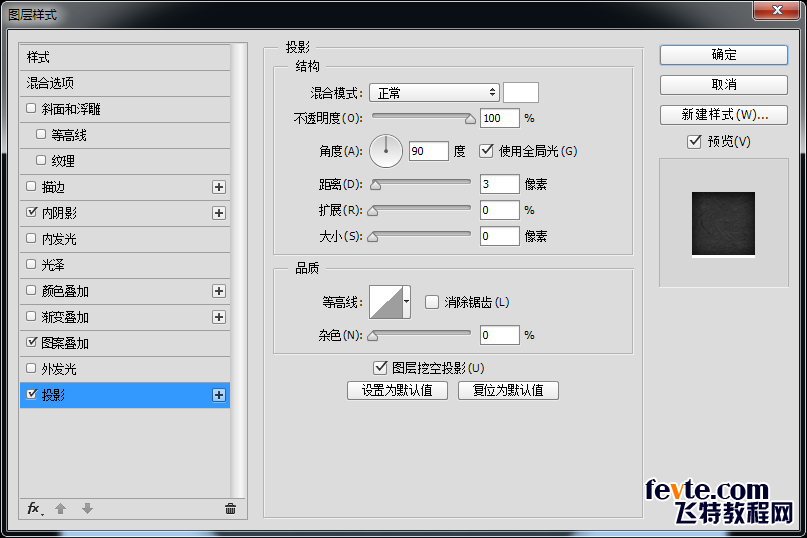Click the 设置为默认值 button
This screenshot has width=807, height=538.
tap(397, 390)
